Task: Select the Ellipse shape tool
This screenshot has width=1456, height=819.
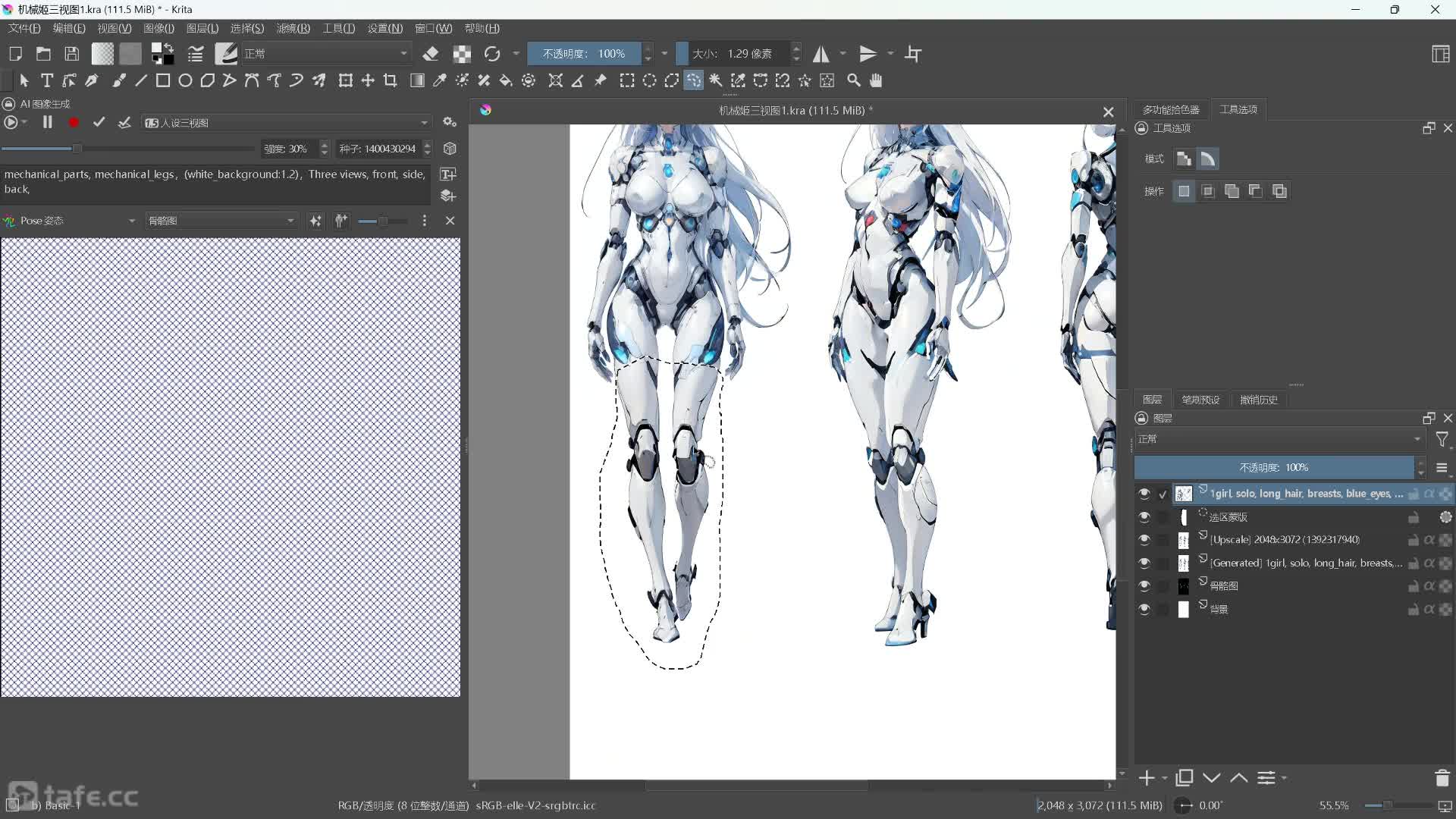Action: click(x=185, y=80)
